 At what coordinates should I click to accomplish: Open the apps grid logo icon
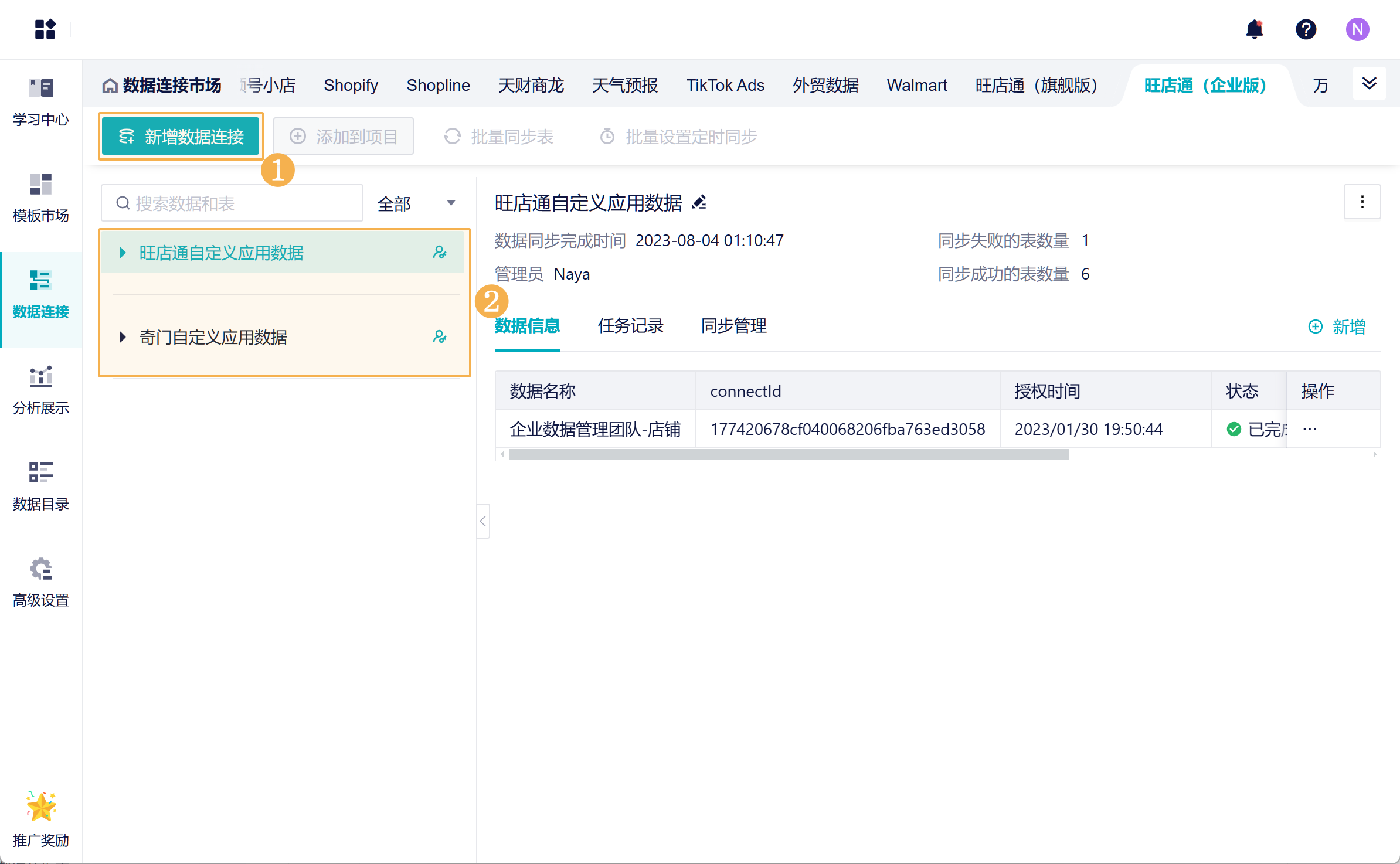[45, 29]
